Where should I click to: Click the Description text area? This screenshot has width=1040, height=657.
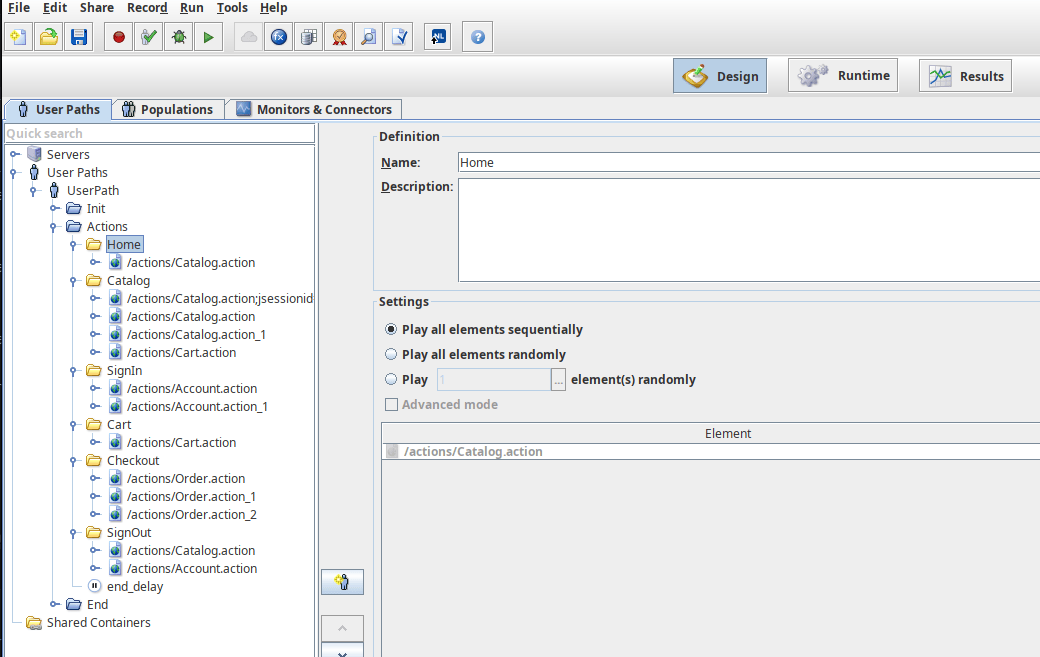click(749, 230)
